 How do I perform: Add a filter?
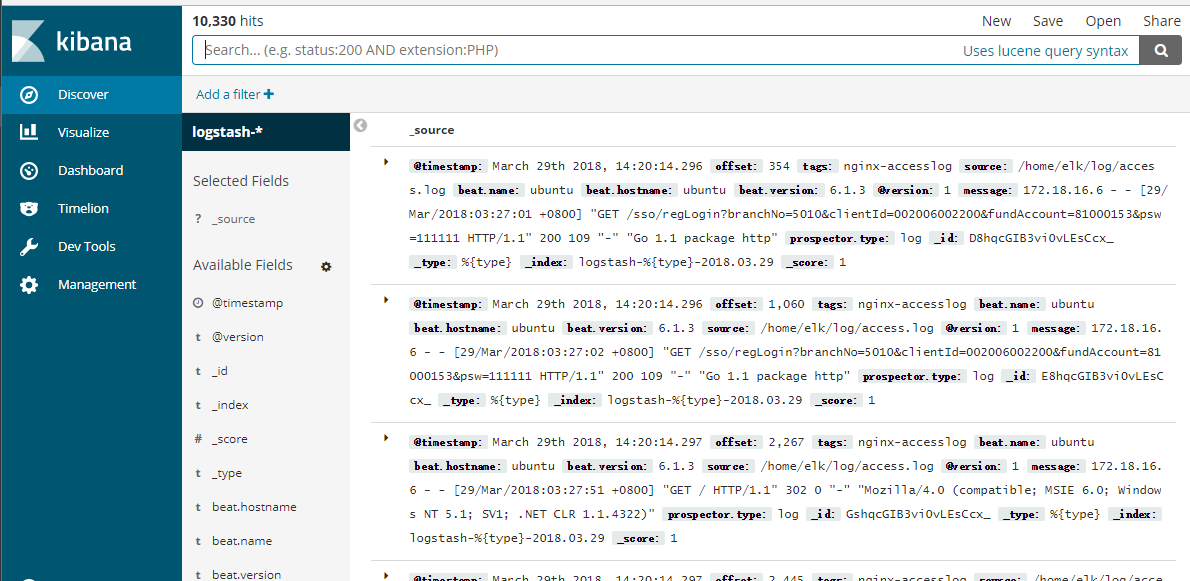pos(235,95)
